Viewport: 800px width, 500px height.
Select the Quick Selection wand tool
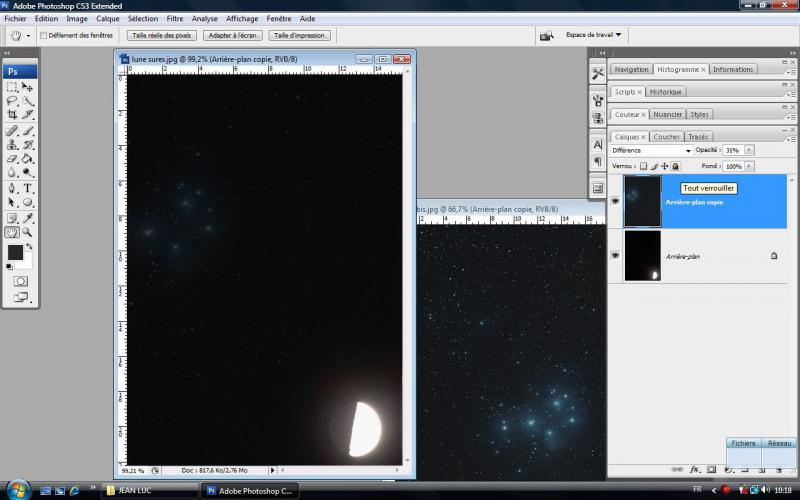tap(28, 101)
